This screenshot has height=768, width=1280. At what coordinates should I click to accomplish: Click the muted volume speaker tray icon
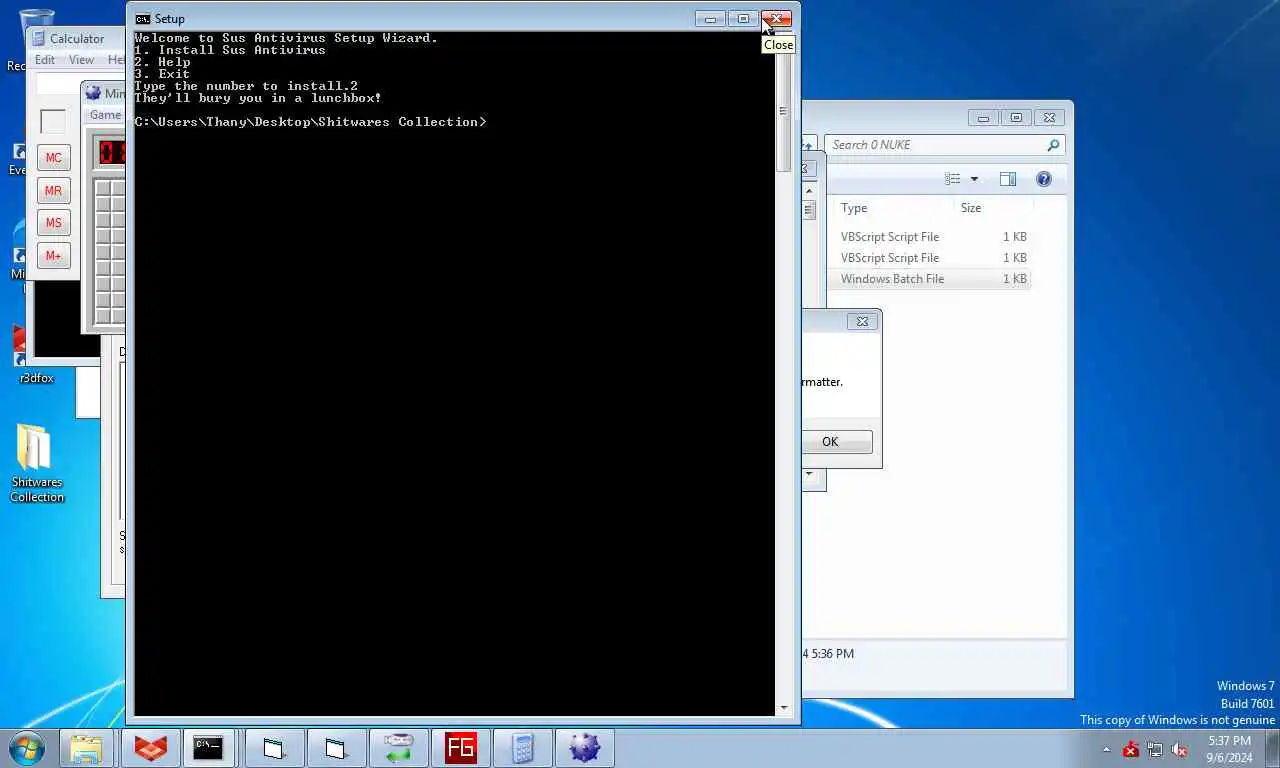point(1179,749)
